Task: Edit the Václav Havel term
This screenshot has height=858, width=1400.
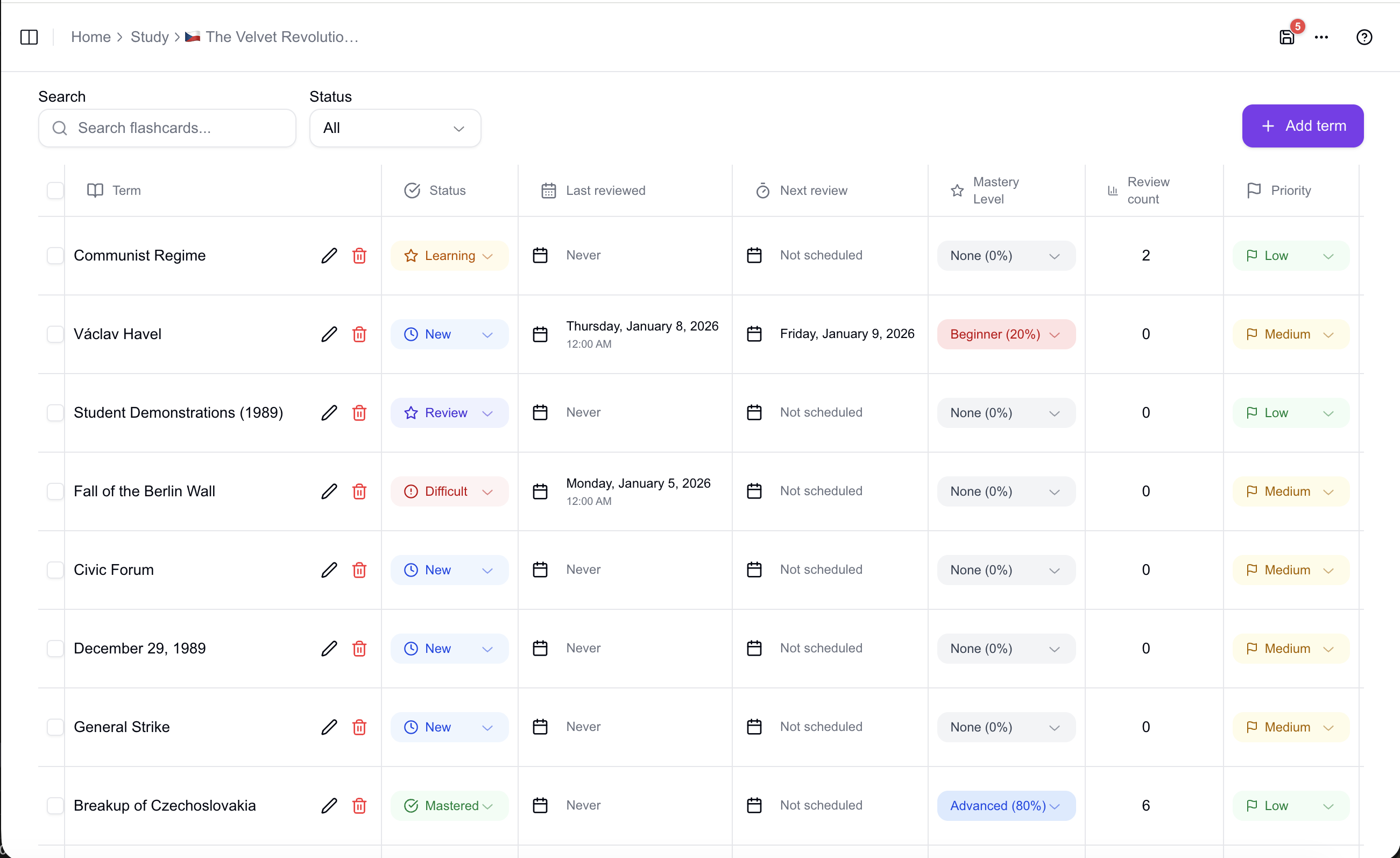Action: [x=329, y=334]
